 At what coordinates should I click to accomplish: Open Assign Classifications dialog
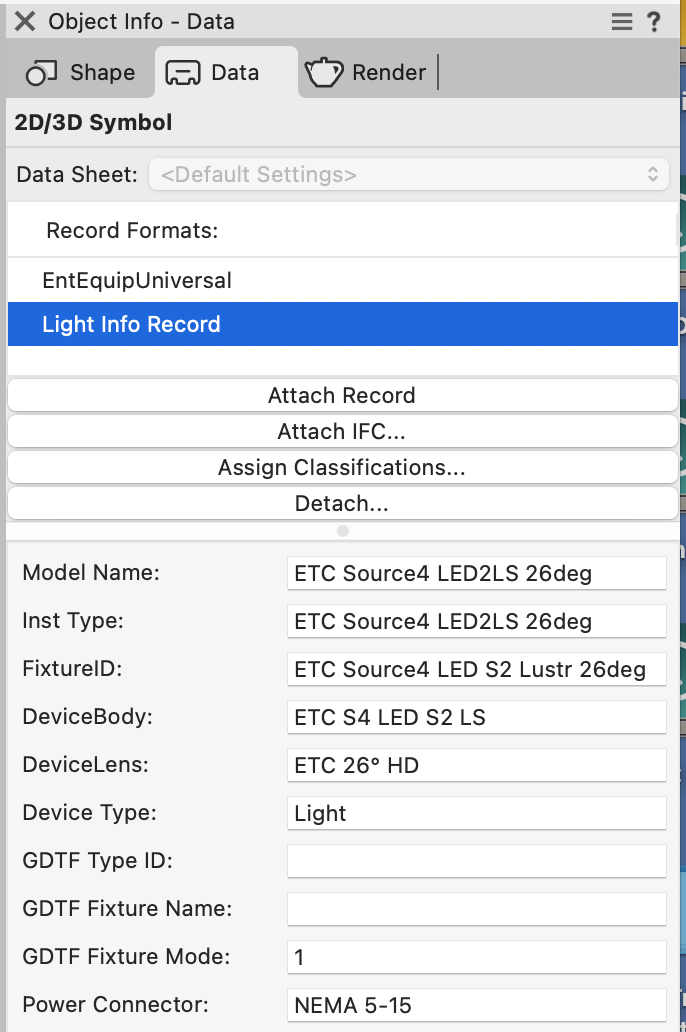point(342,468)
